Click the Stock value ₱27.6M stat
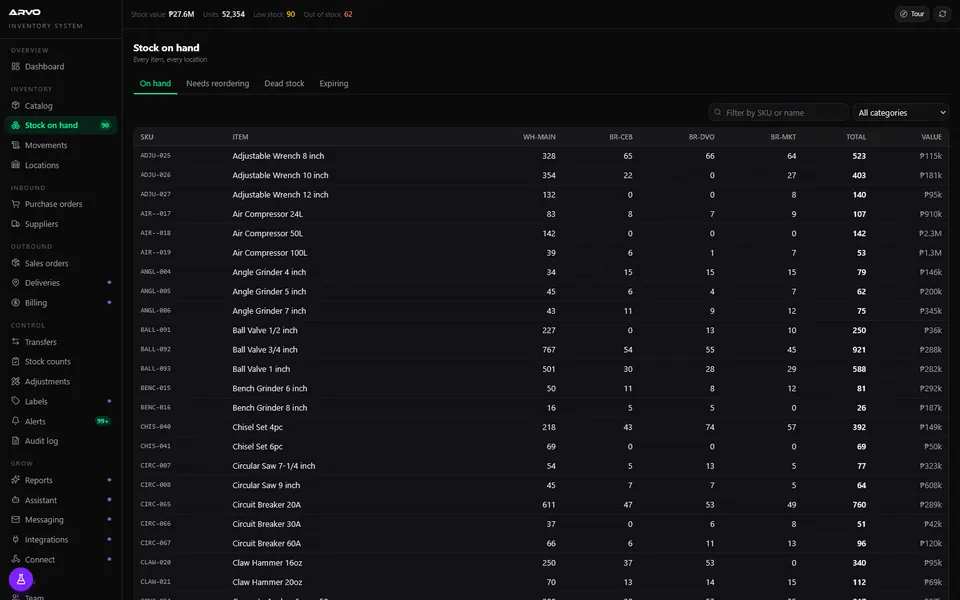The image size is (960, 600). coord(162,14)
